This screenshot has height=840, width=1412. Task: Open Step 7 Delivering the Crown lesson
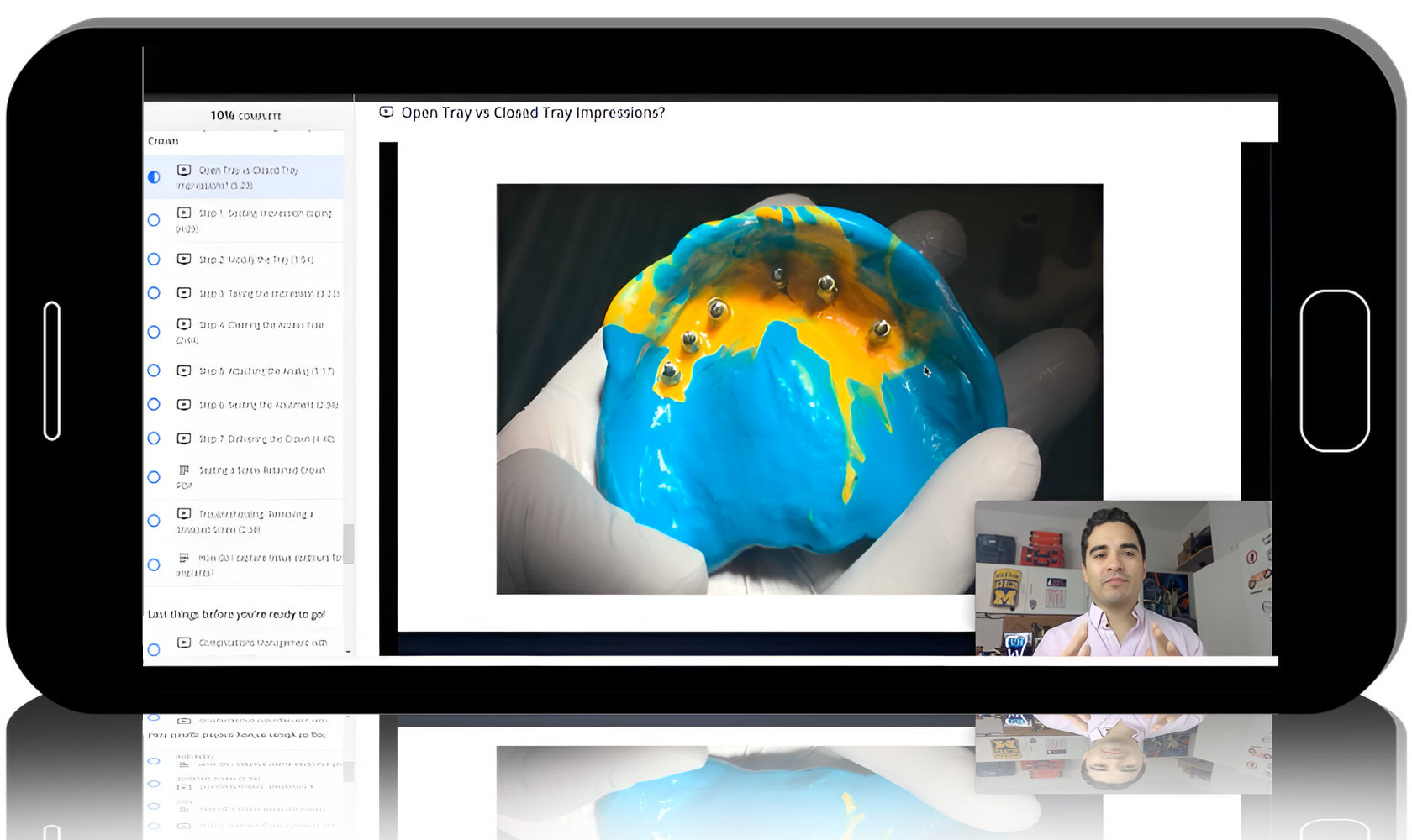(x=266, y=438)
